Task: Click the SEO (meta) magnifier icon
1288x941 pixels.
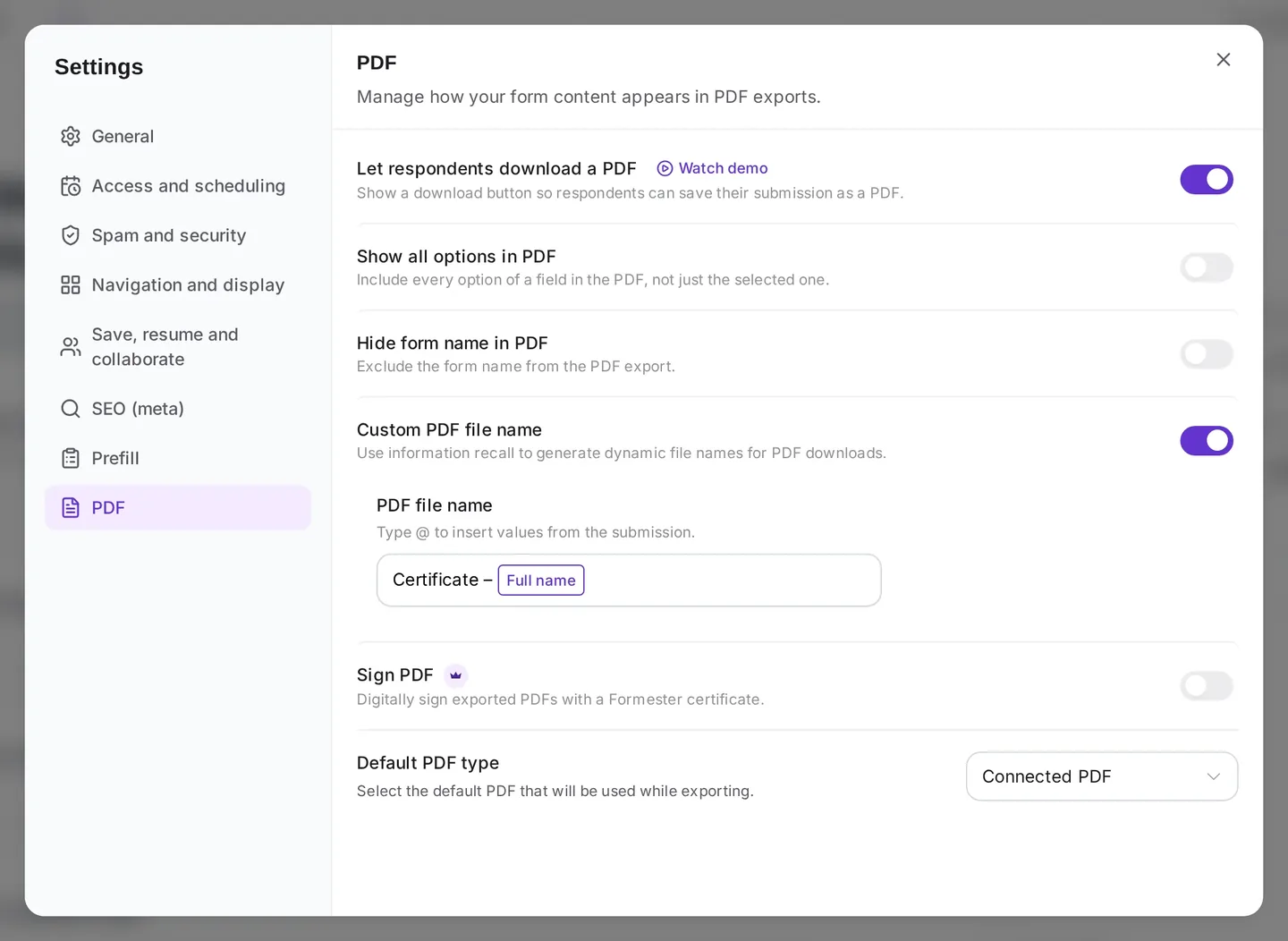Action: pyautogui.click(x=71, y=409)
